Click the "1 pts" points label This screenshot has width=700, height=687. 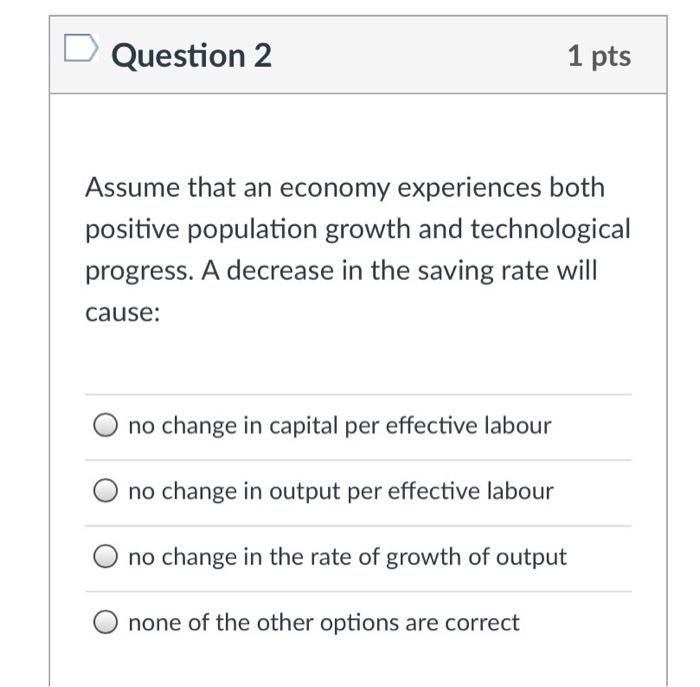coord(600,57)
